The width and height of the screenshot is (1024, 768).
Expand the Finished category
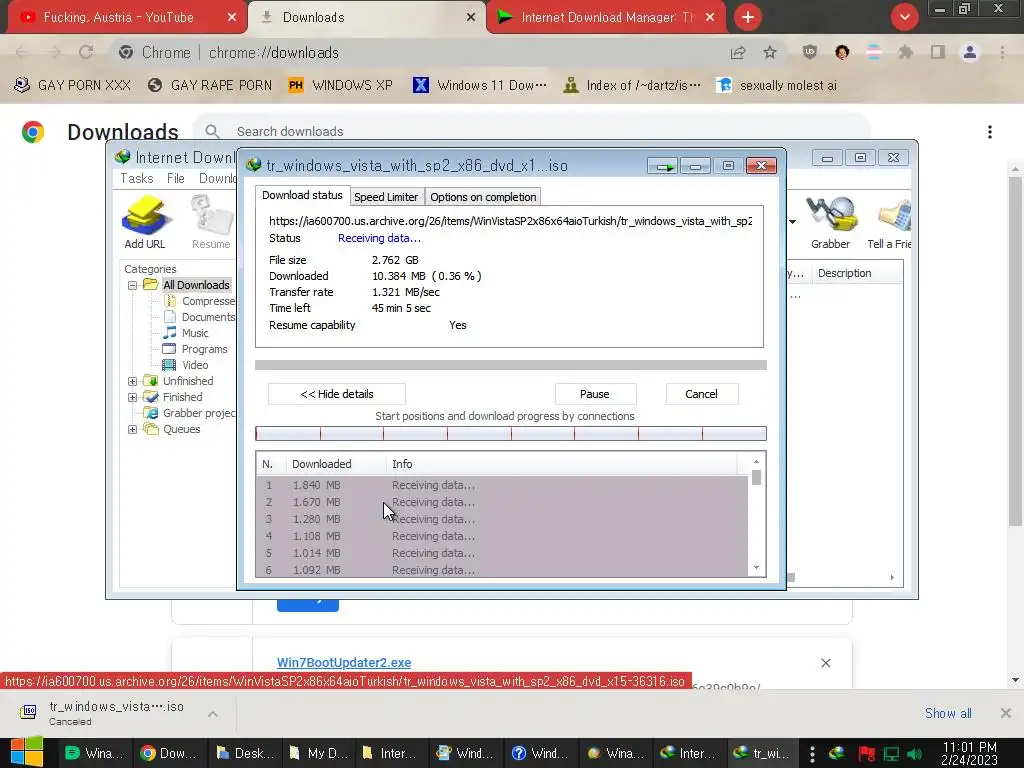(133, 397)
